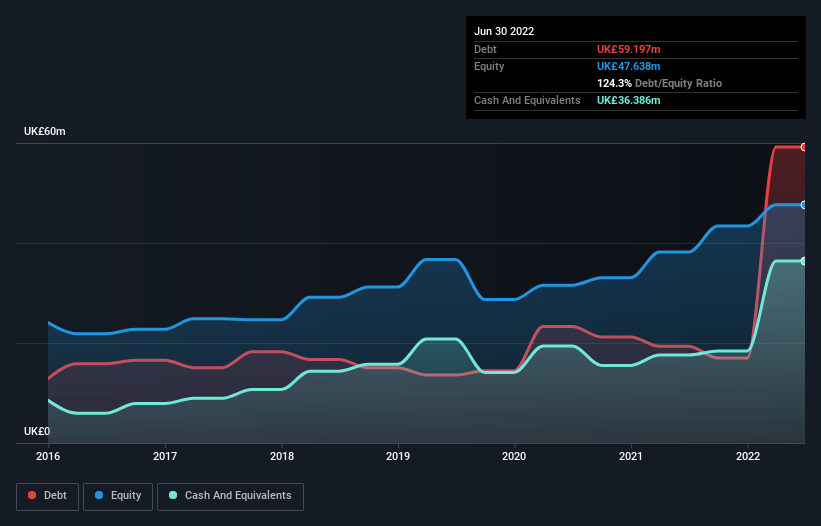The image size is (821, 526).
Task: Click the UK£59.197m debt value
Action: [628, 49]
